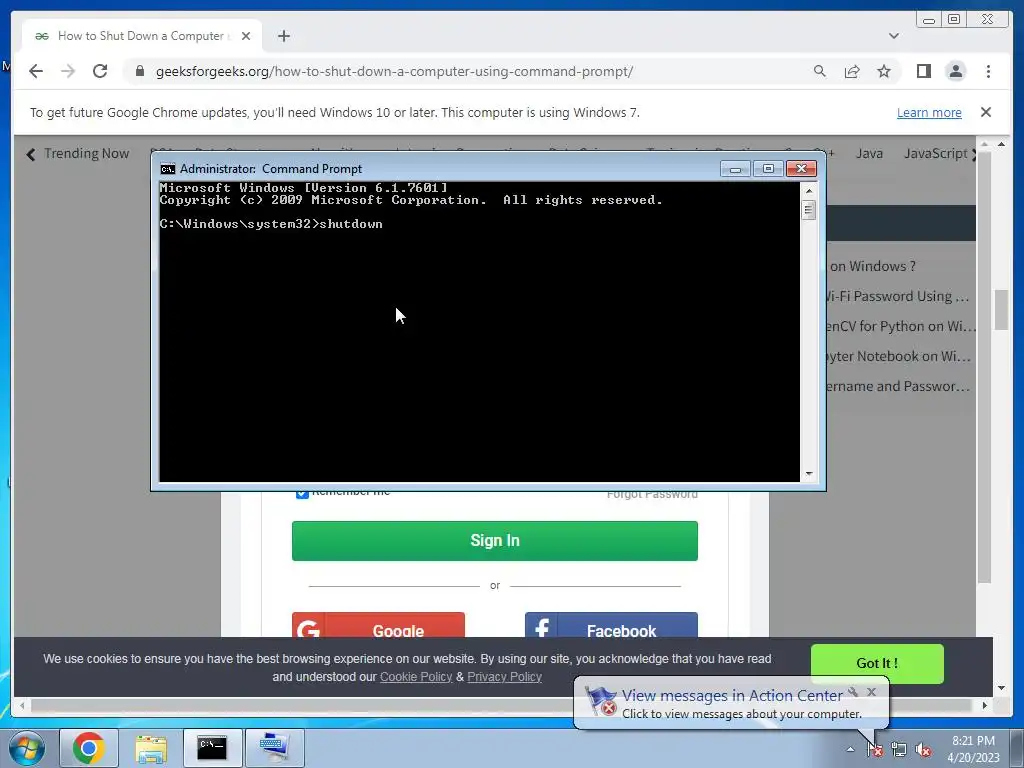
Task: Open the OpenCV for Python sidebar article
Action: [x=901, y=327]
